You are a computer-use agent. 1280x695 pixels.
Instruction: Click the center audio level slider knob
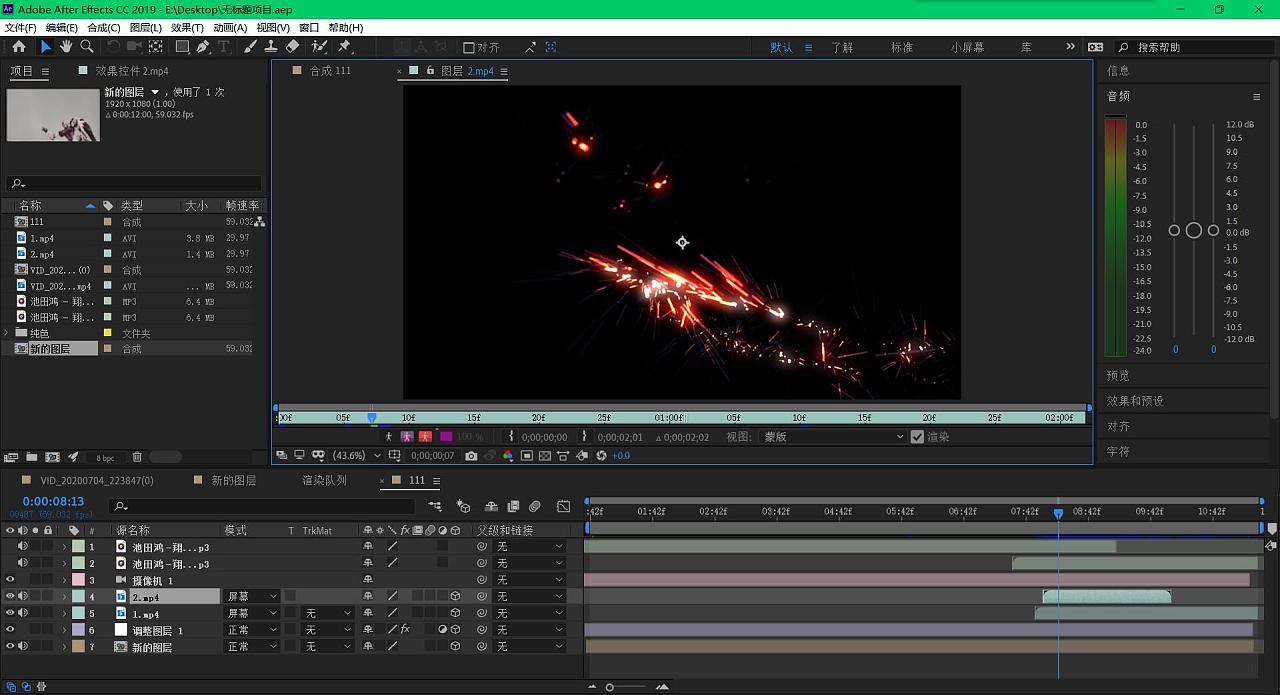pyautogui.click(x=1193, y=230)
